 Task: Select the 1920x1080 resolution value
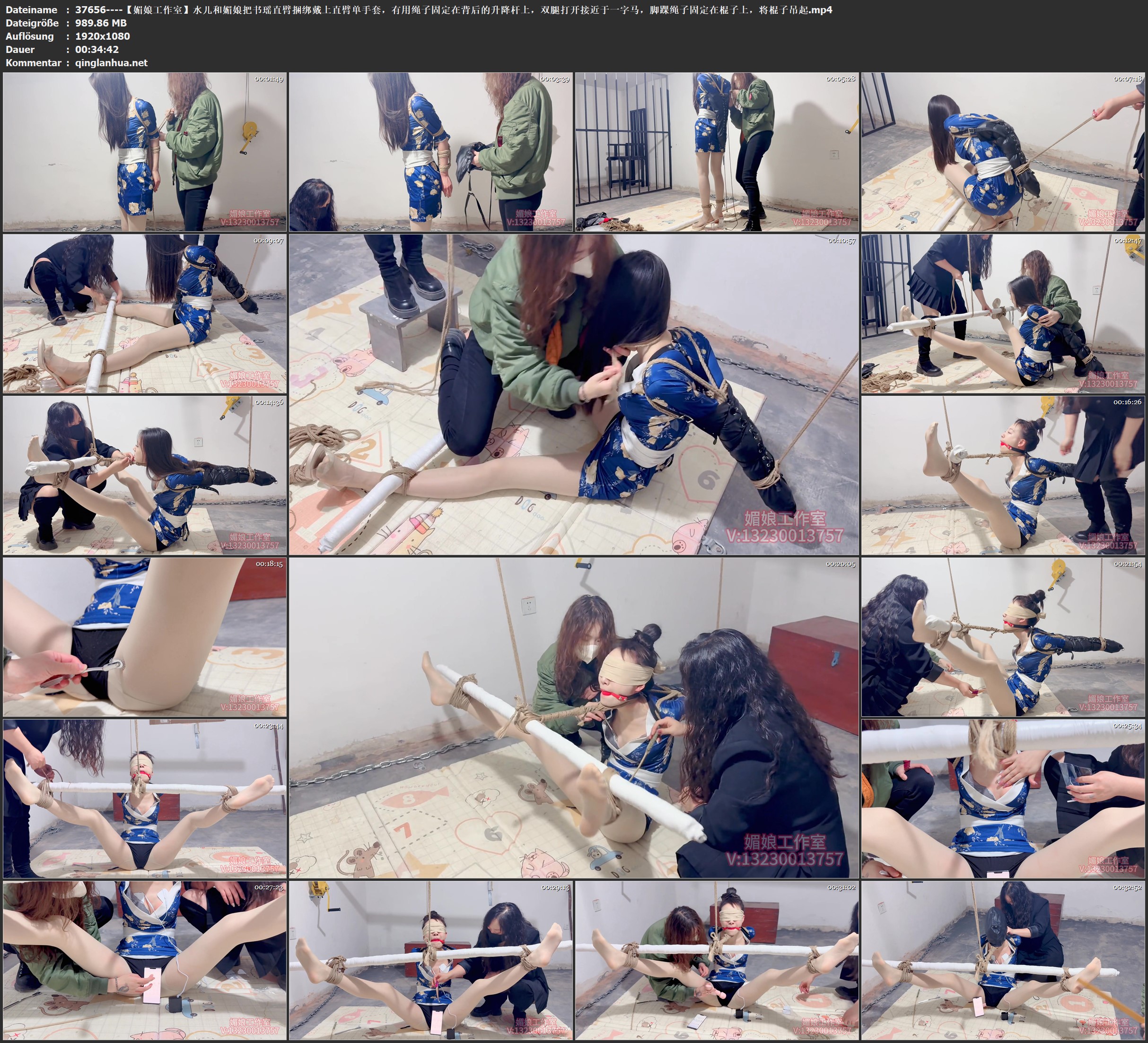pos(103,36)
